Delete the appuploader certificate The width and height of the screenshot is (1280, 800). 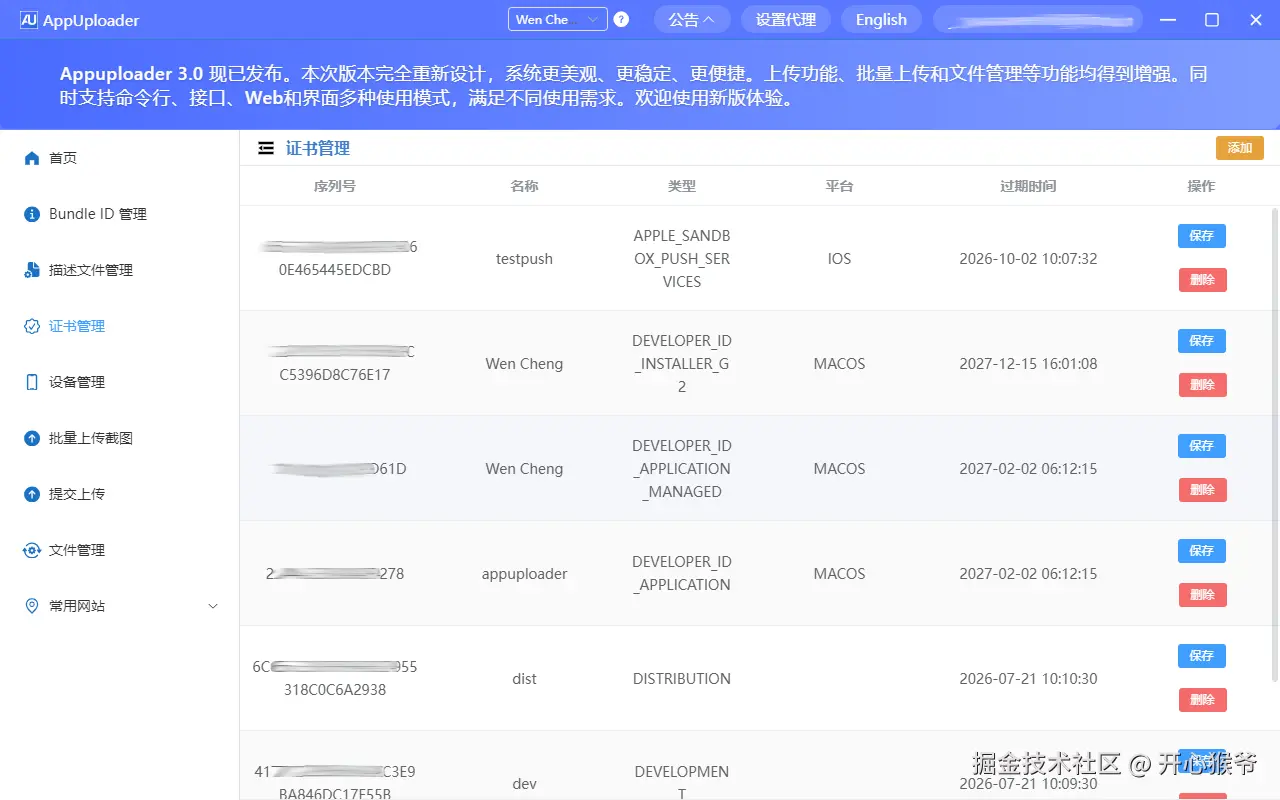pos(1201,594)
